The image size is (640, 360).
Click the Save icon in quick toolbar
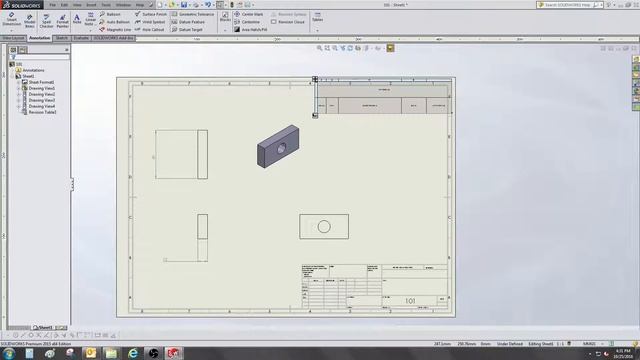point(184,5)
